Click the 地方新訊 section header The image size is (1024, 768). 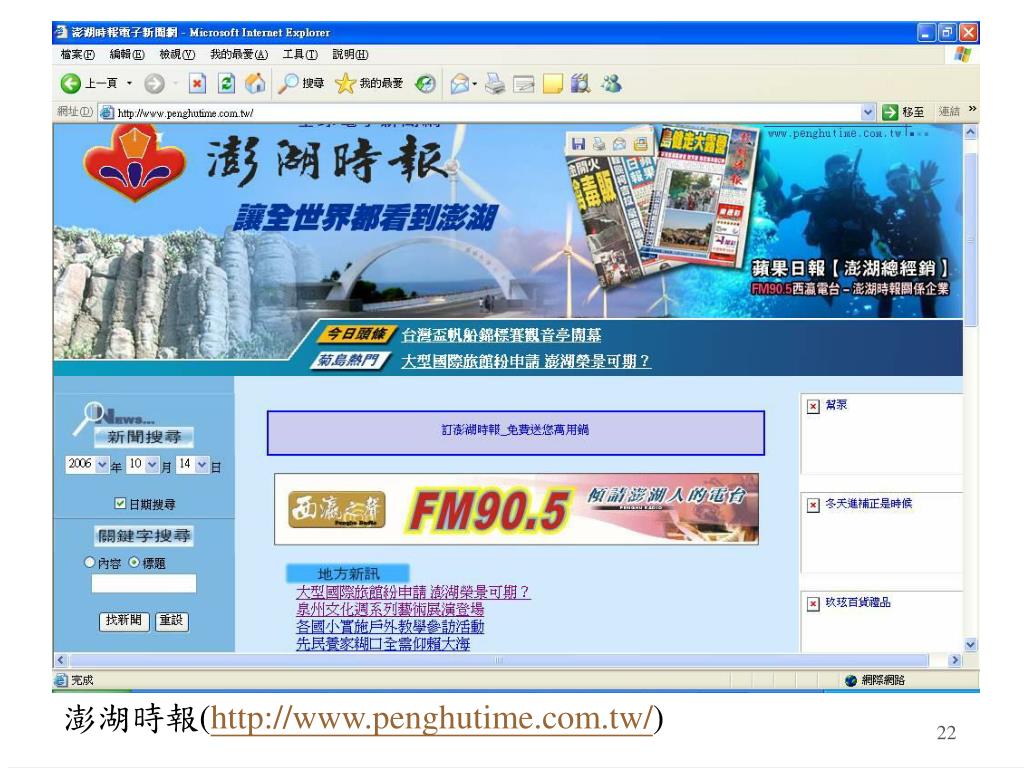pos(347,573)
